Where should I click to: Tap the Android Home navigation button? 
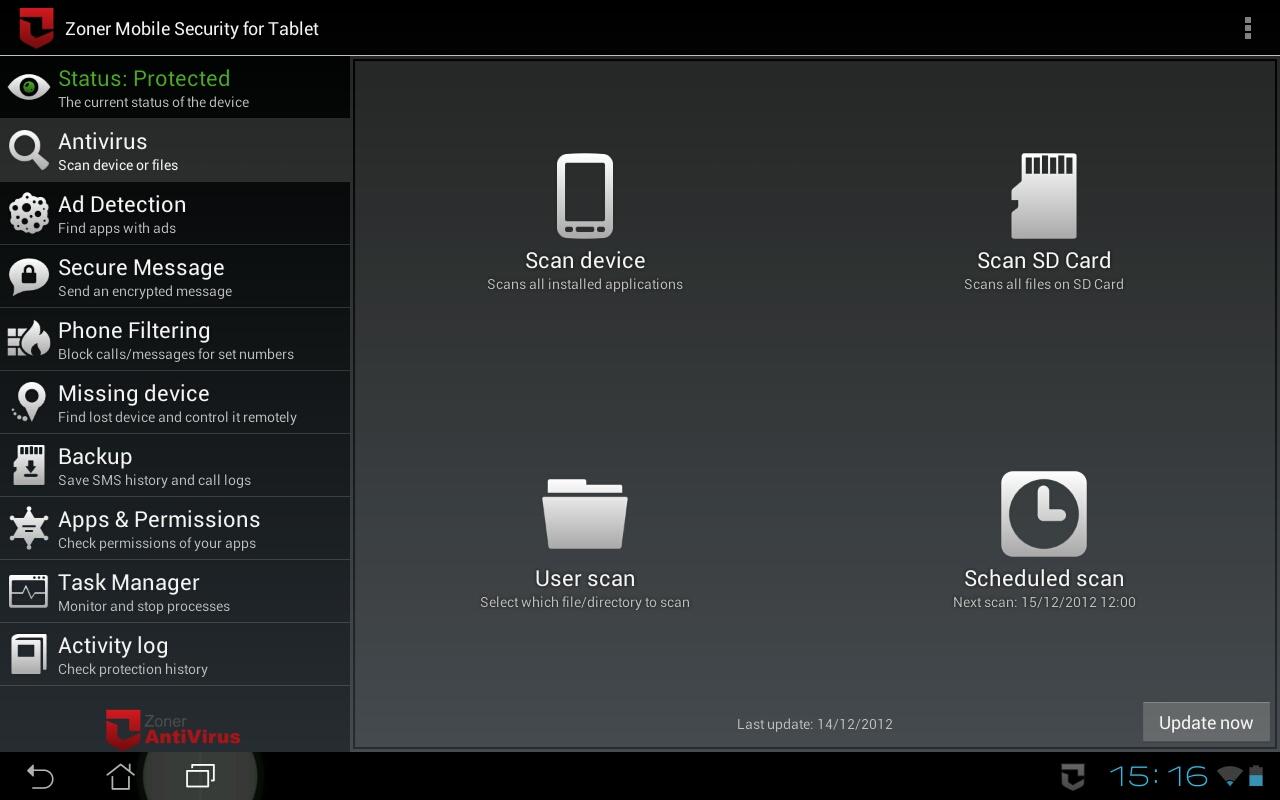click(x=120, y=776)
